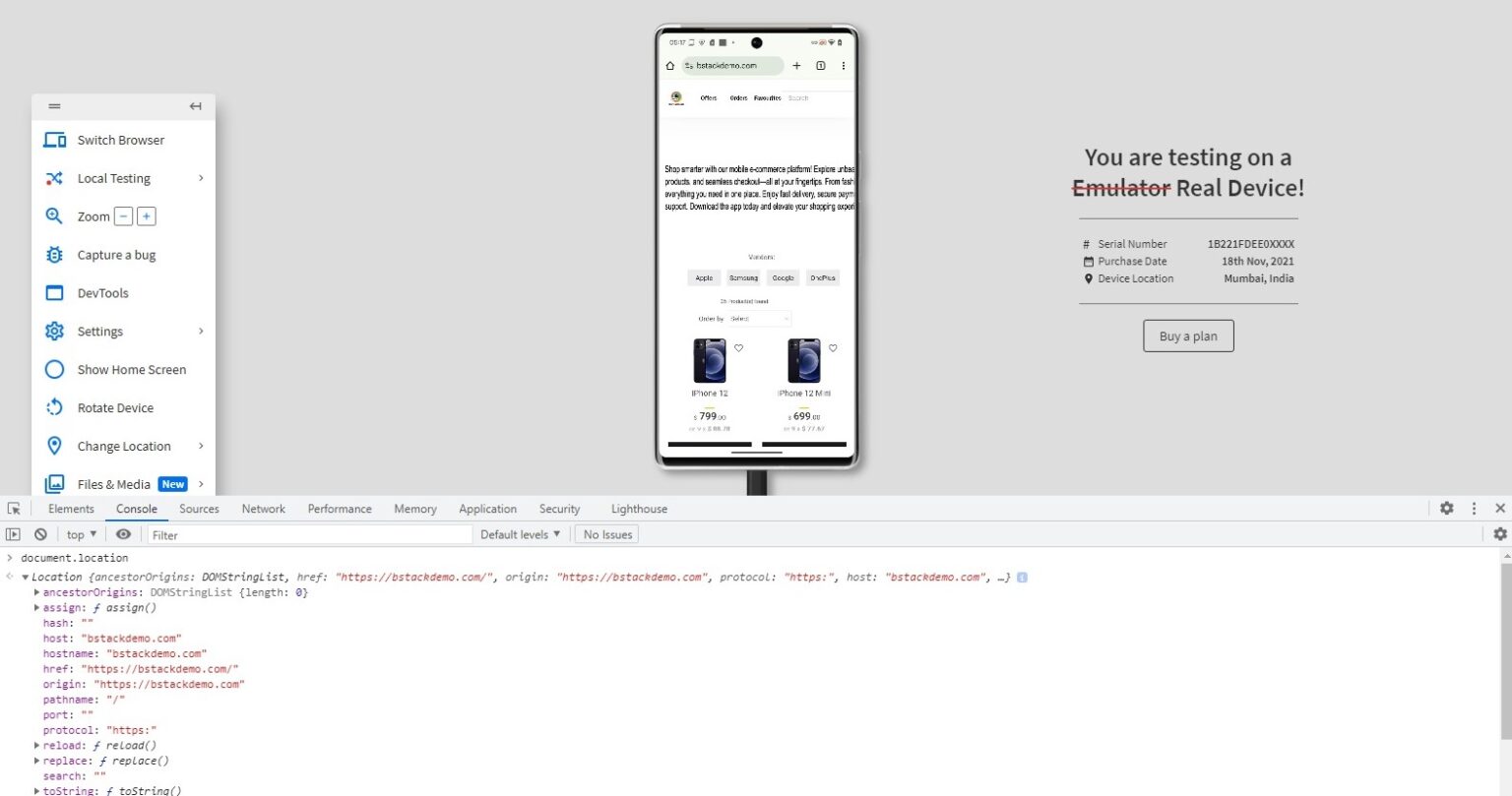
Task: Open the JavaScript context dropdown labeled top
Action: pyautogui.click(x=79, y=534)
